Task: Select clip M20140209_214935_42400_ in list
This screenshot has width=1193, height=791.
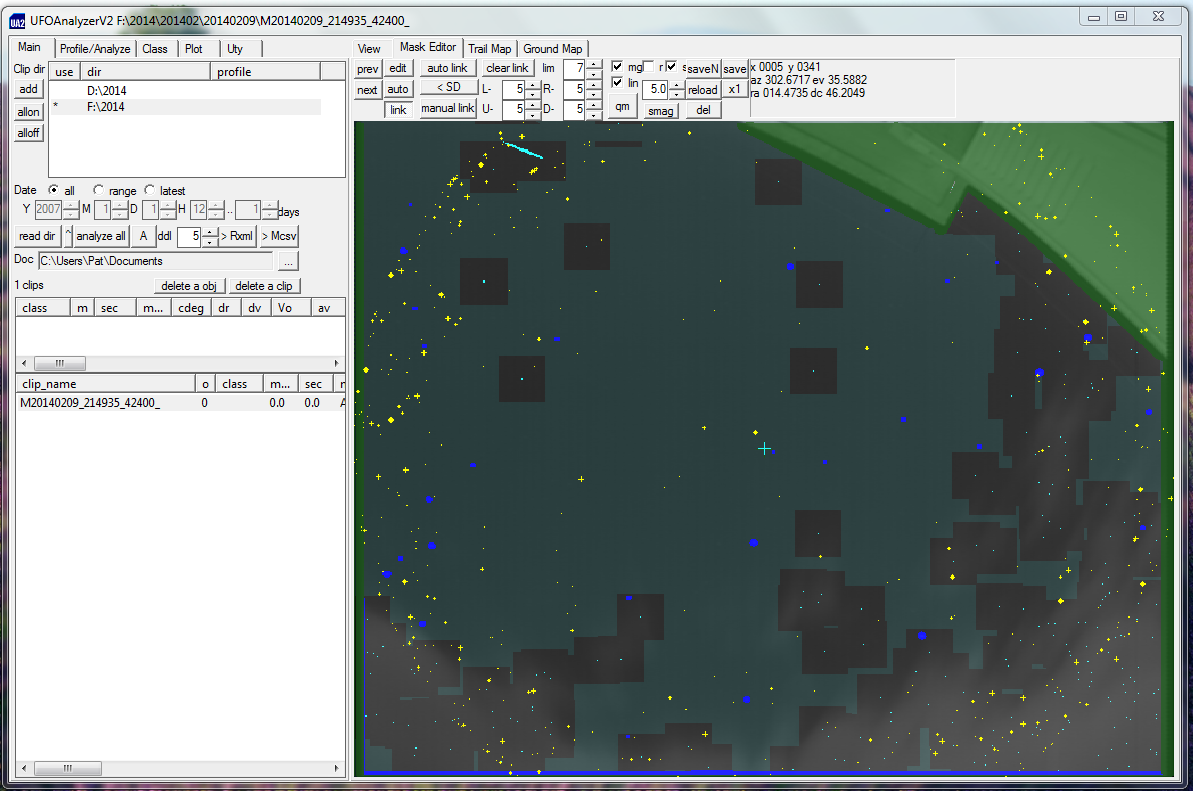Action: 90,402
